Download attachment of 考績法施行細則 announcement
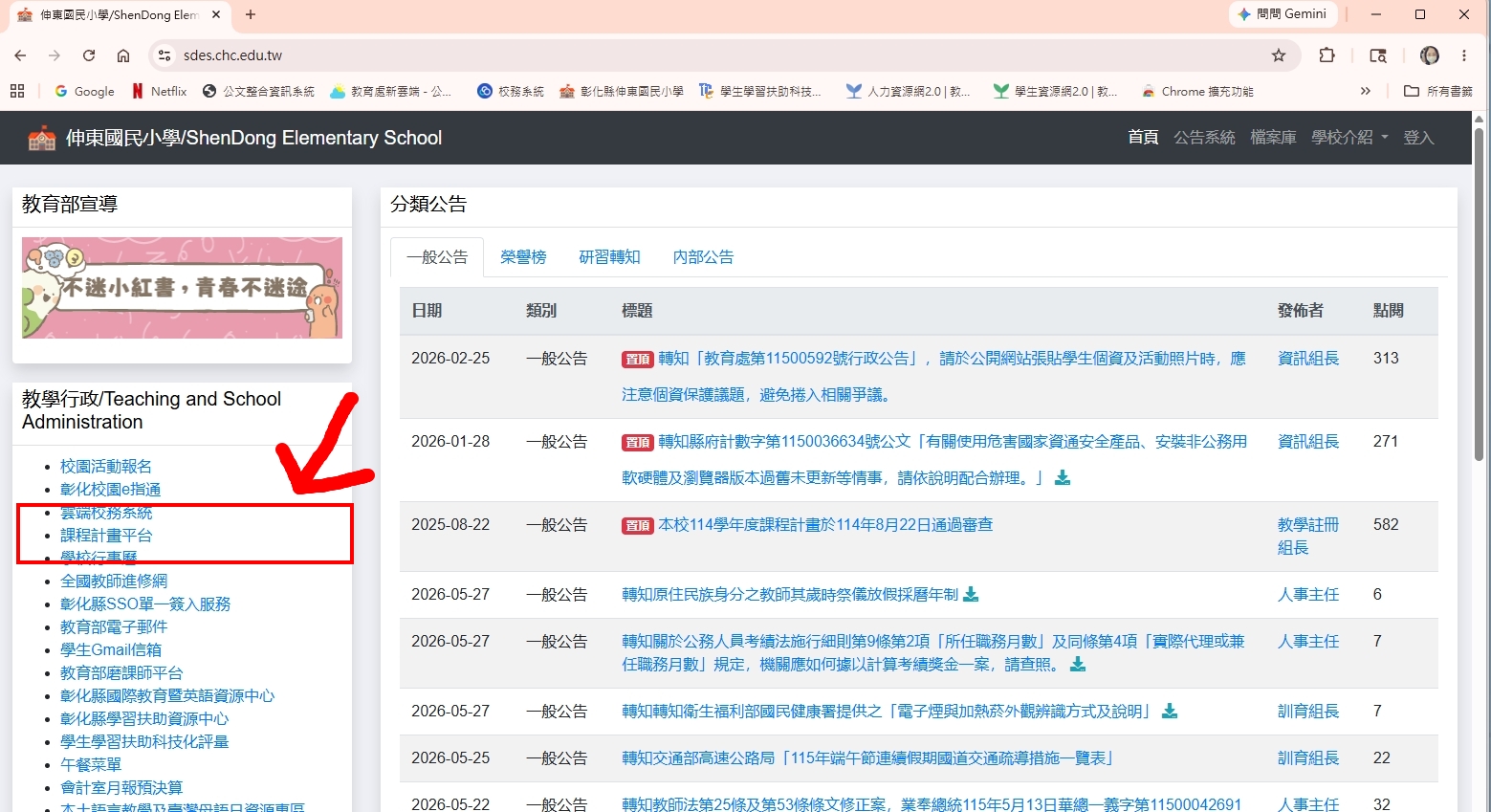 pyautogui.click(x=1078, y=664)
